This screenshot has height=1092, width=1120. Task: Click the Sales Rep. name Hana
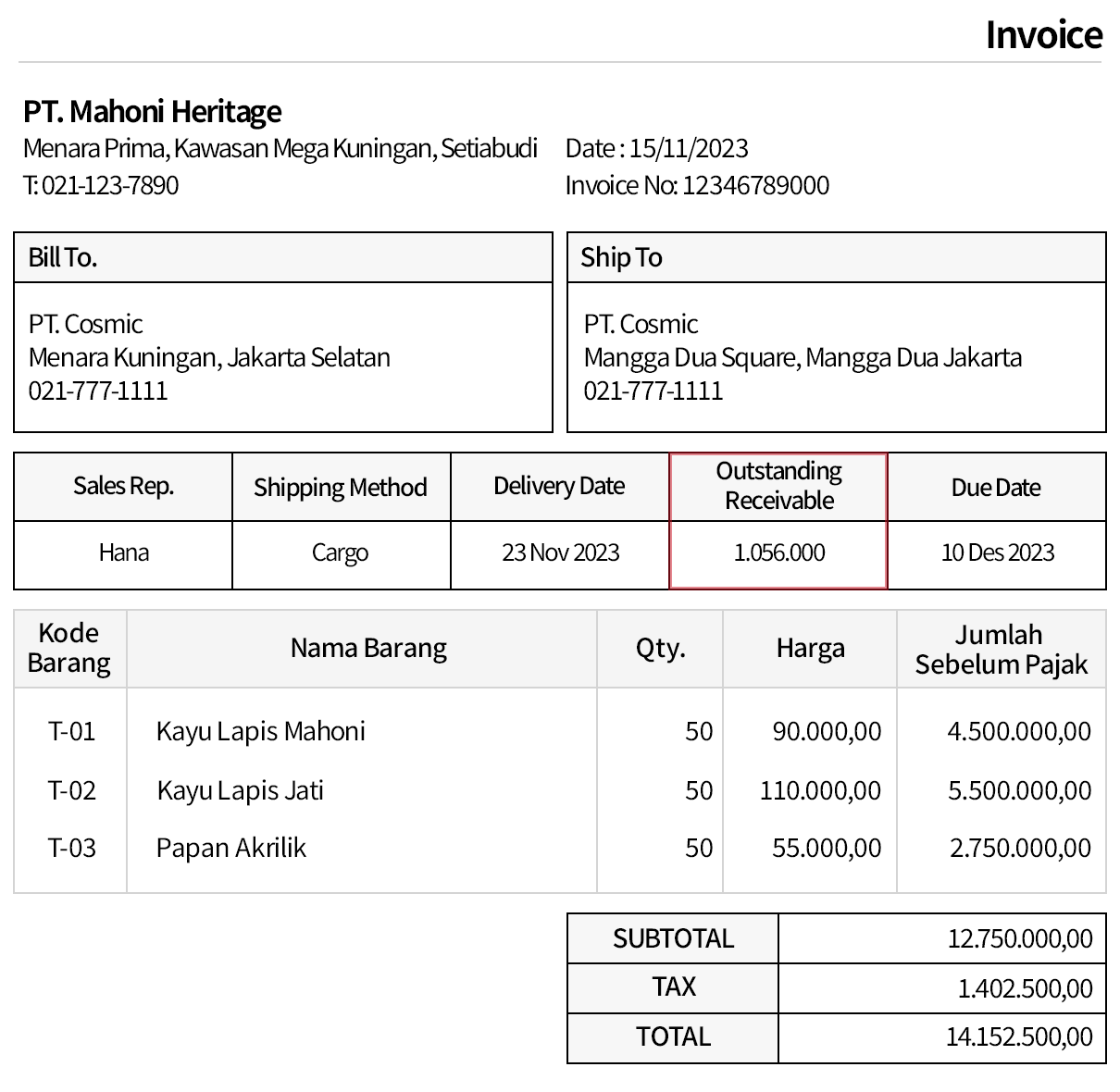[x=122, y=552]
